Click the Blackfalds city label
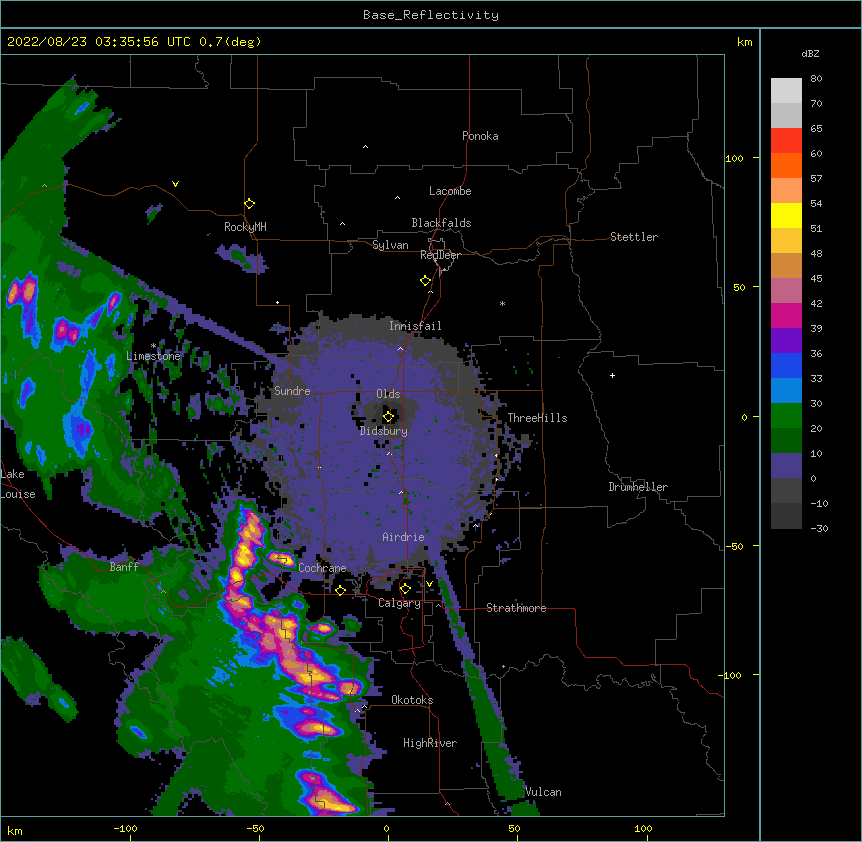Screen dimensions: 862x842 441,223
